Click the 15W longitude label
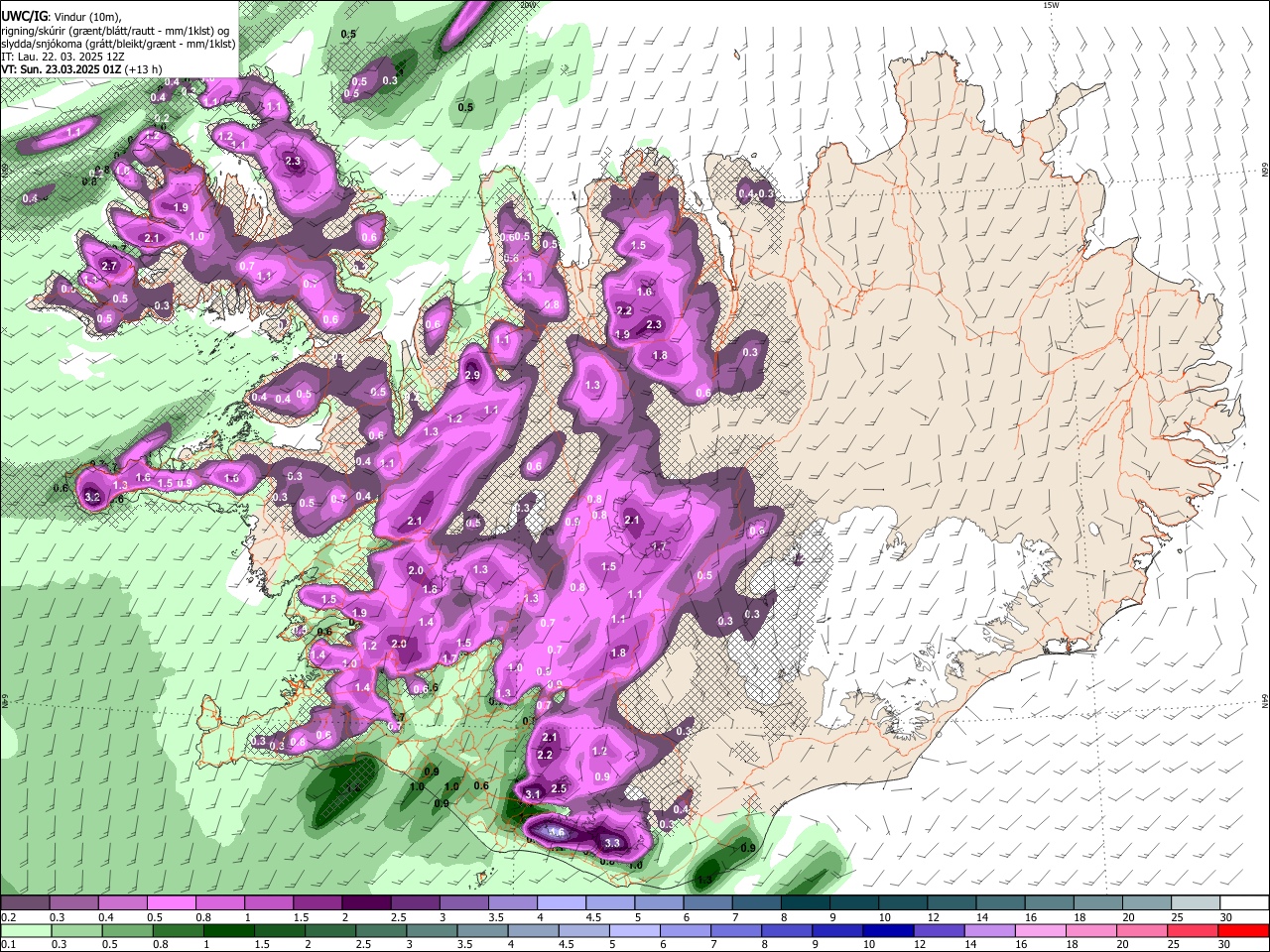 [1052, 5]
